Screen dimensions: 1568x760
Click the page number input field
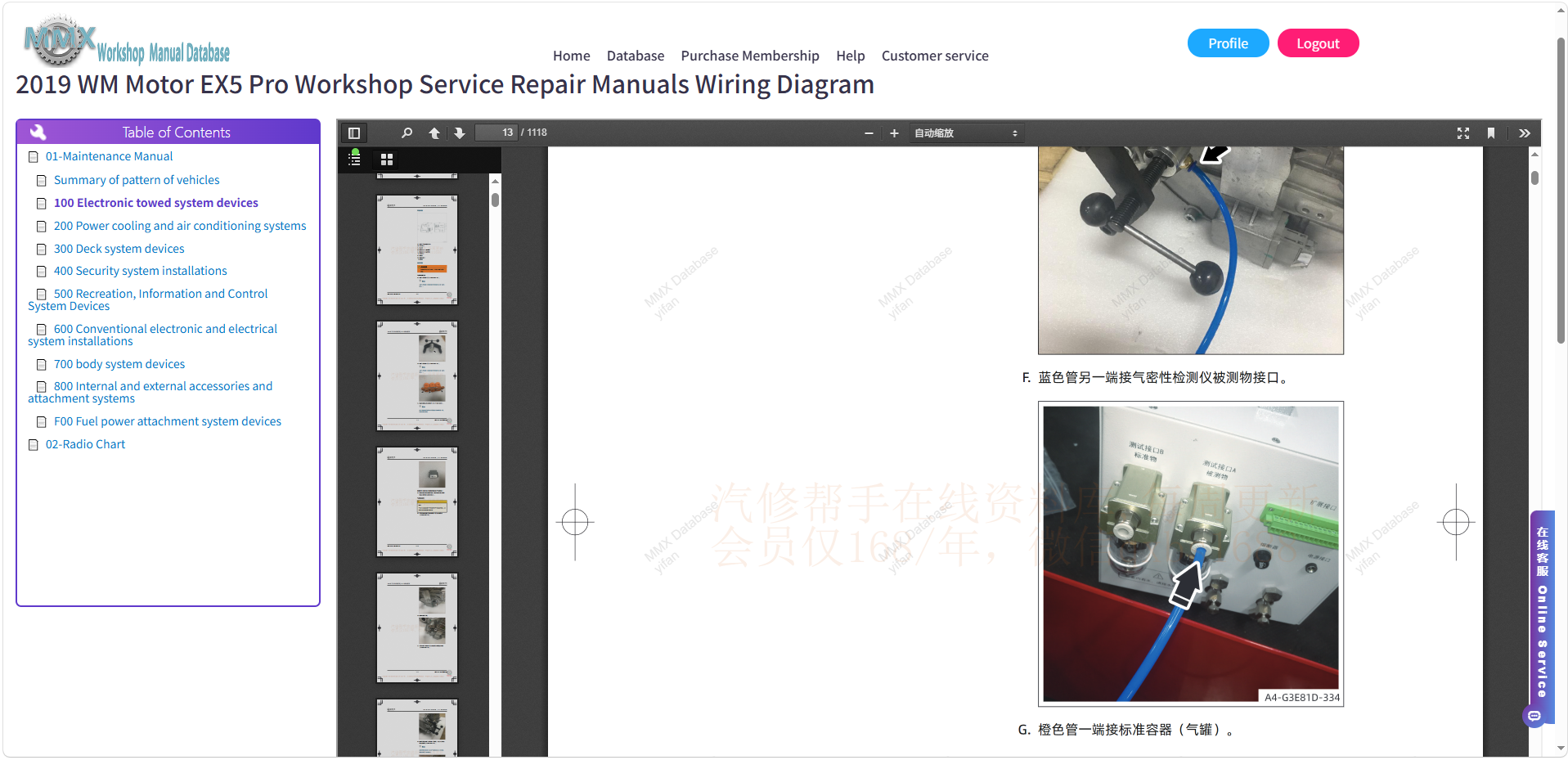(x=496, y=133)
